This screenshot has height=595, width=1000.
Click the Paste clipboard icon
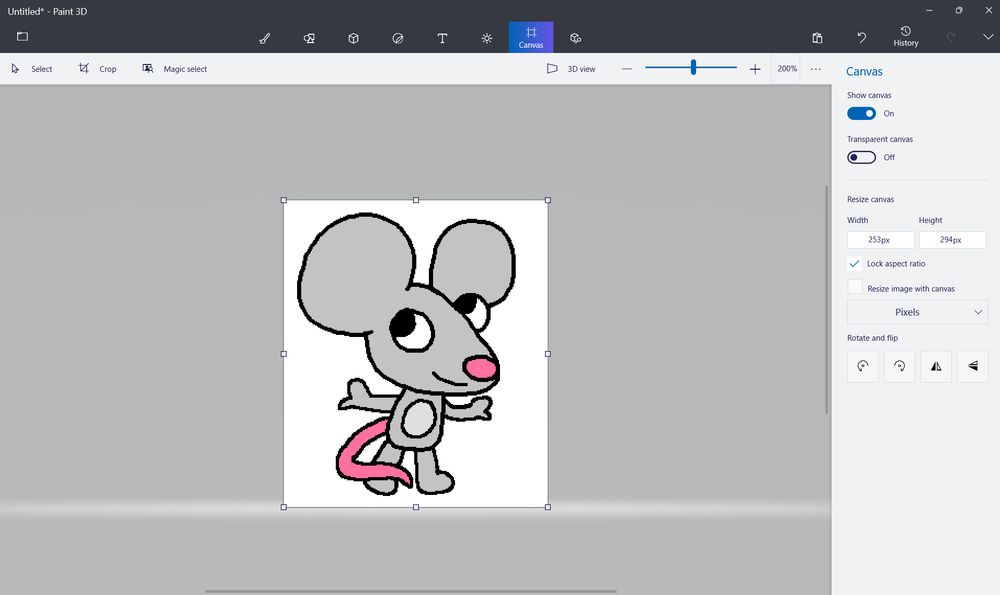point(817,38)
